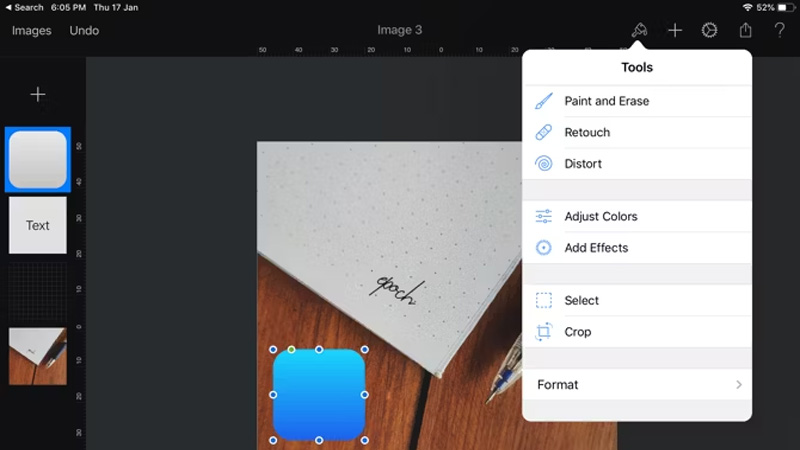Click the Paint and Erase brush icon
This screenshot has width=800, height=450.
(x=543, y=101)
